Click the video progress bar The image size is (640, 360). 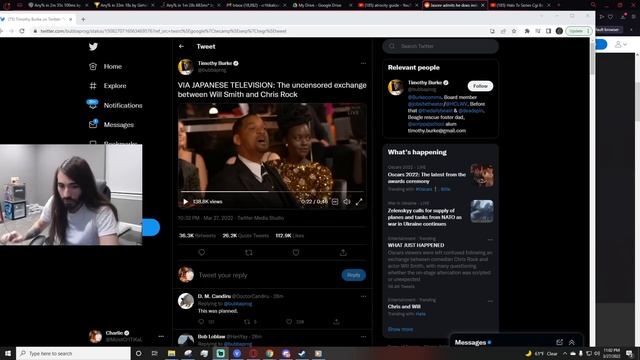[x=272, y=191]
